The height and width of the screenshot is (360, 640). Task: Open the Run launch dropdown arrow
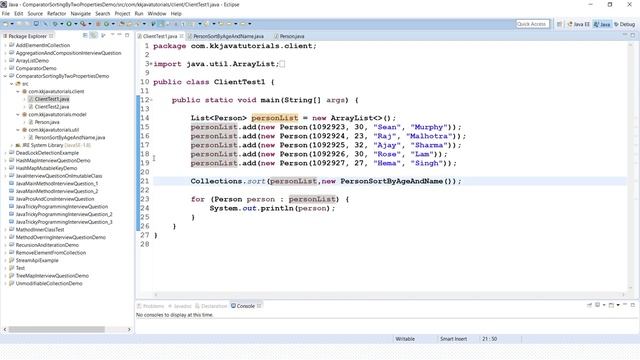tap(76, 24)
